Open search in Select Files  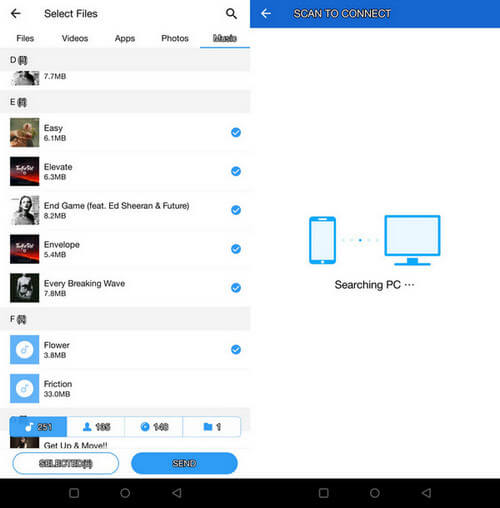[231, 14]
